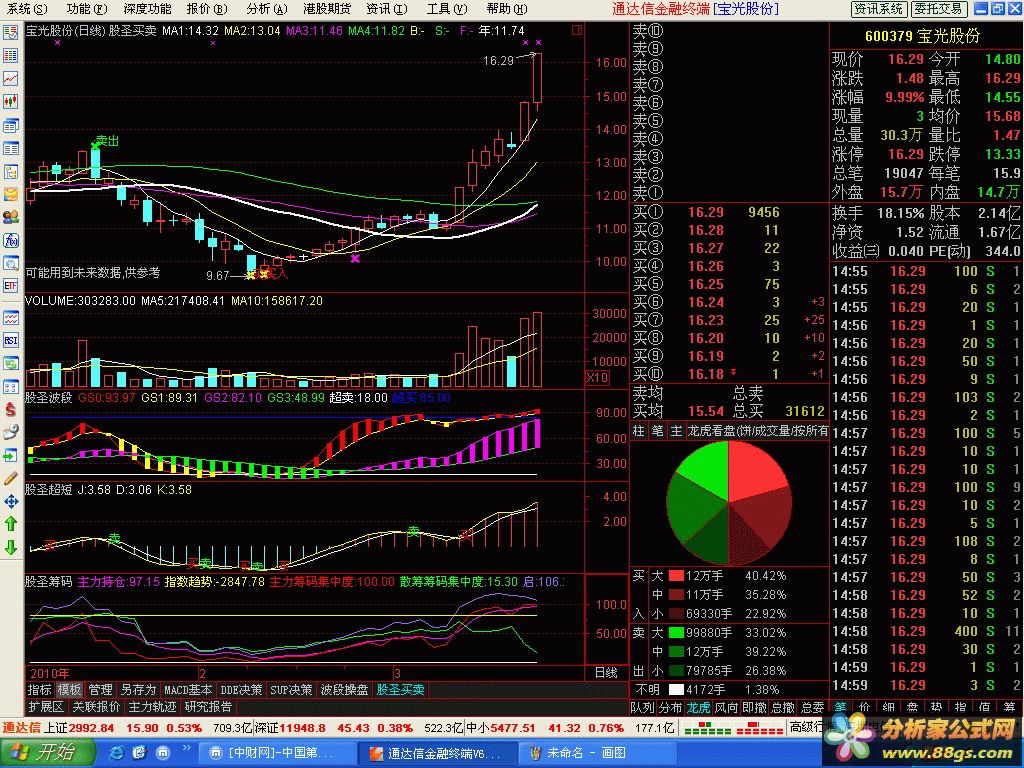Click the green enter-arrow sidebar icon
This screenshot has width=1024, height=768.
pyautogui.click(x=10, y=455)
